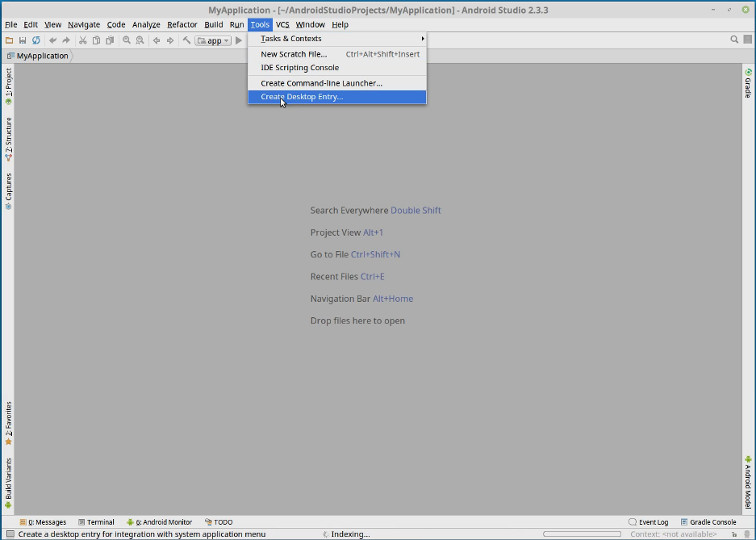Click the Find magnifier icon

point(126,40)
